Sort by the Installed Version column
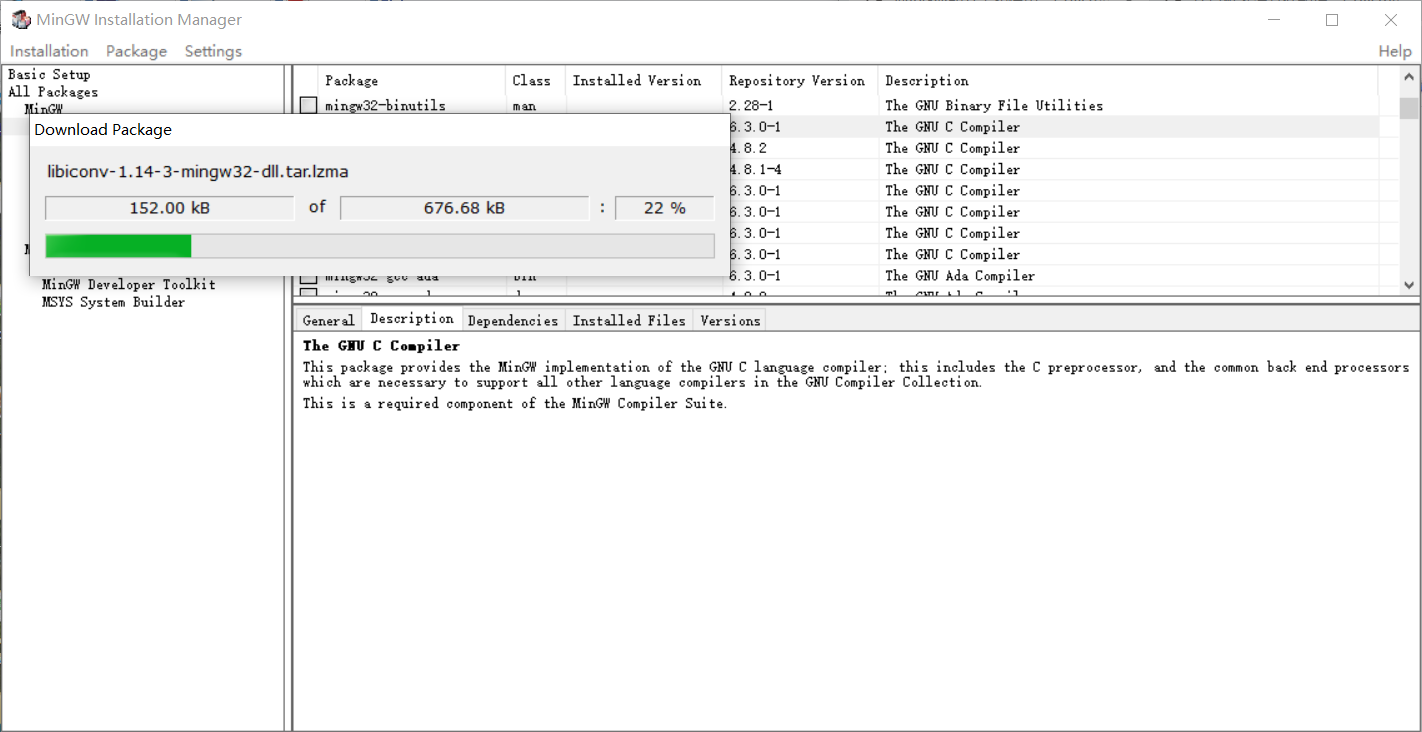1422x732 pixels. (644, 80)
